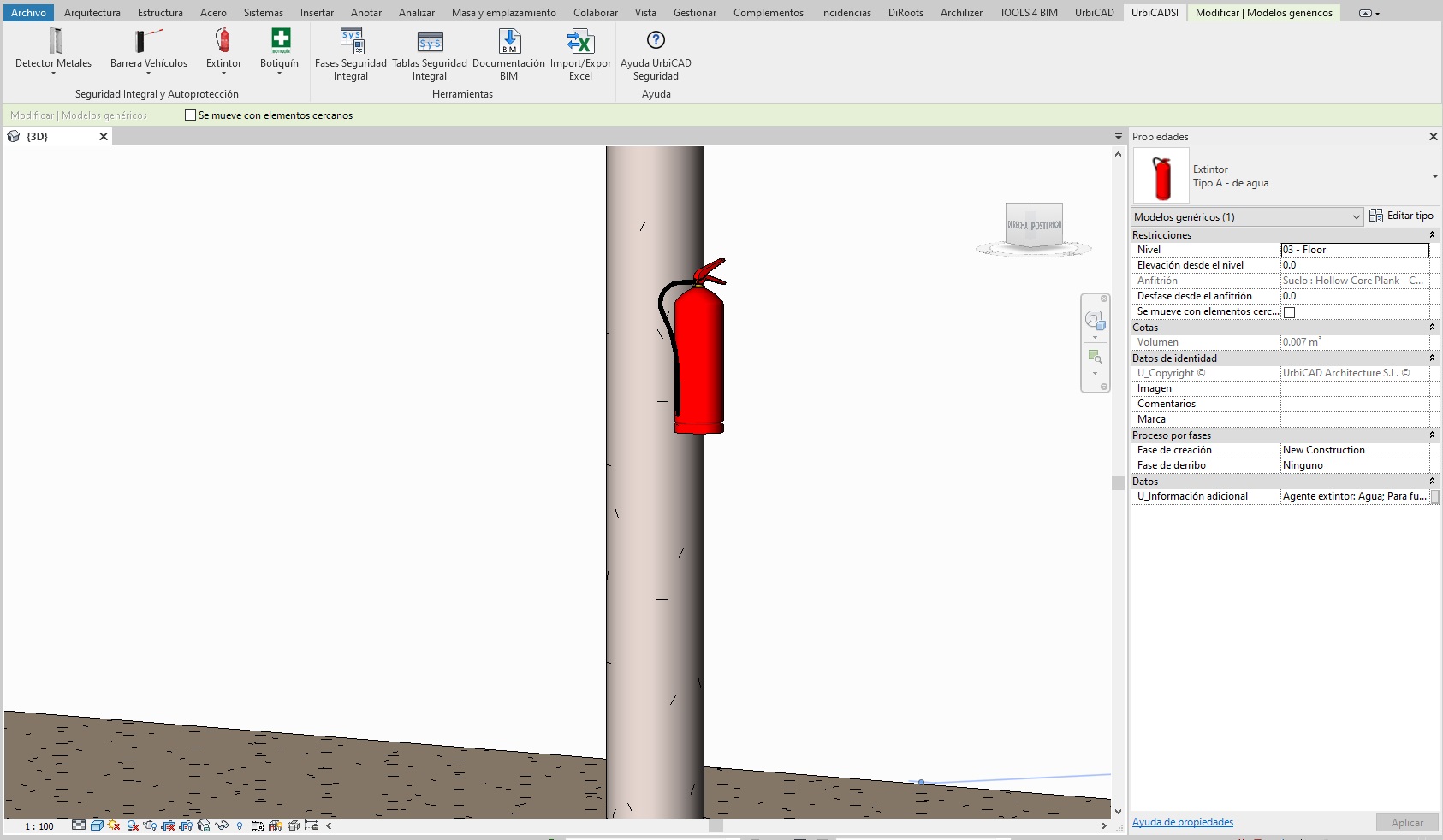
Task: Click the sun path off icon in status bar
Action: tap(114, 825)
